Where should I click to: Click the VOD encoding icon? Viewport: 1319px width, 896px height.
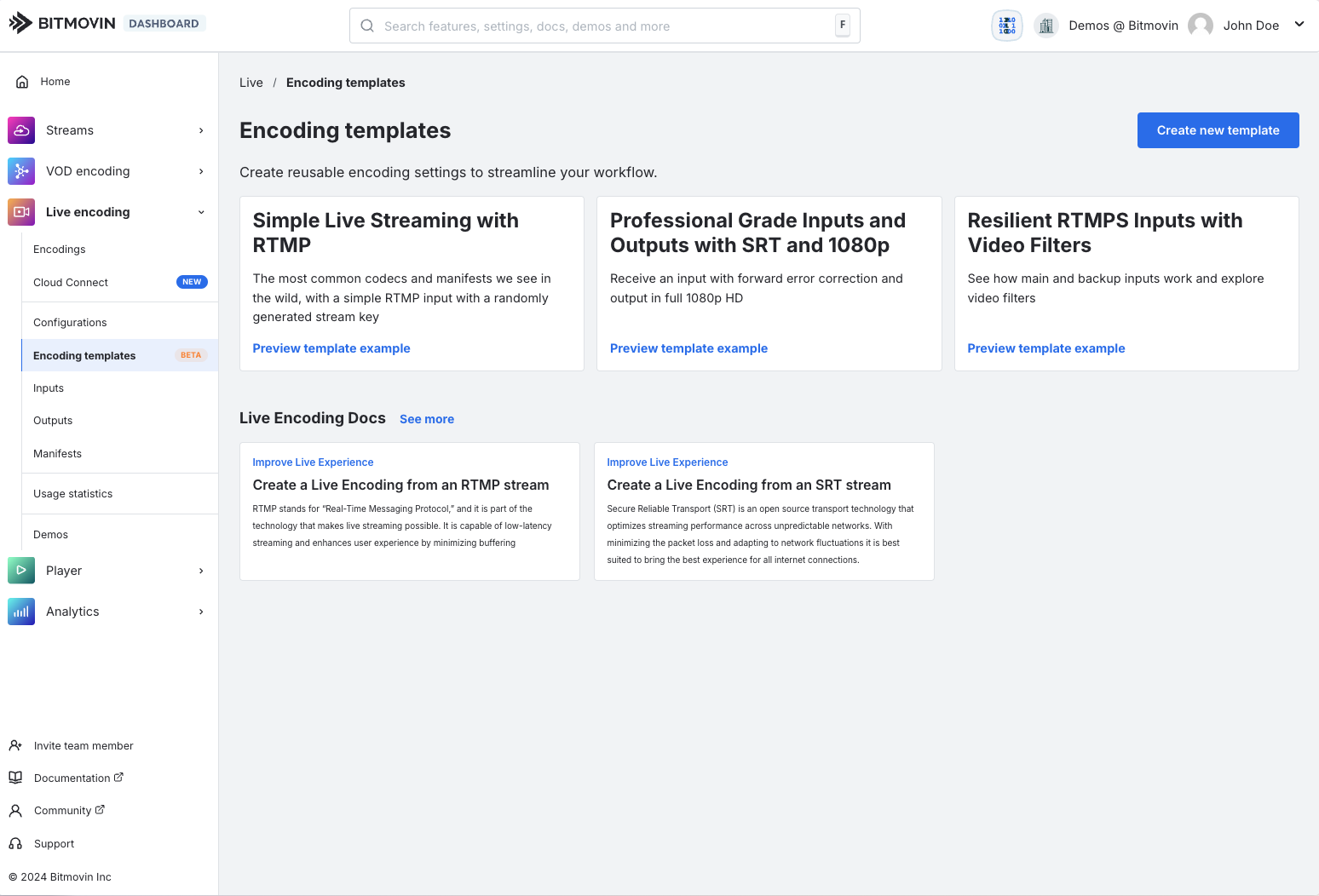click(x=21, y=171)
